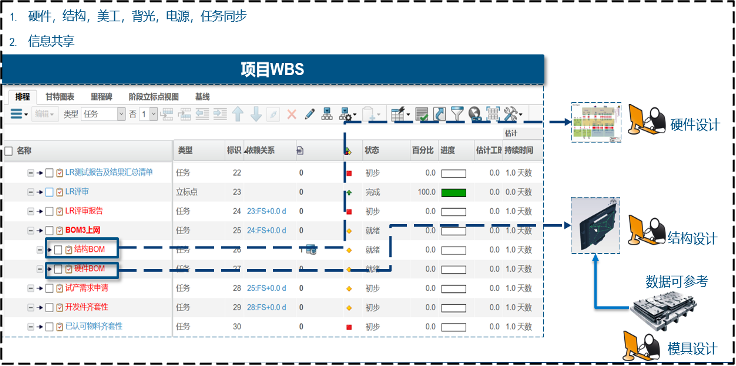Image resolution: width=736 pixels, height=366 pixels.
Task: Click the checklist with green check icon
Action: 422,114
